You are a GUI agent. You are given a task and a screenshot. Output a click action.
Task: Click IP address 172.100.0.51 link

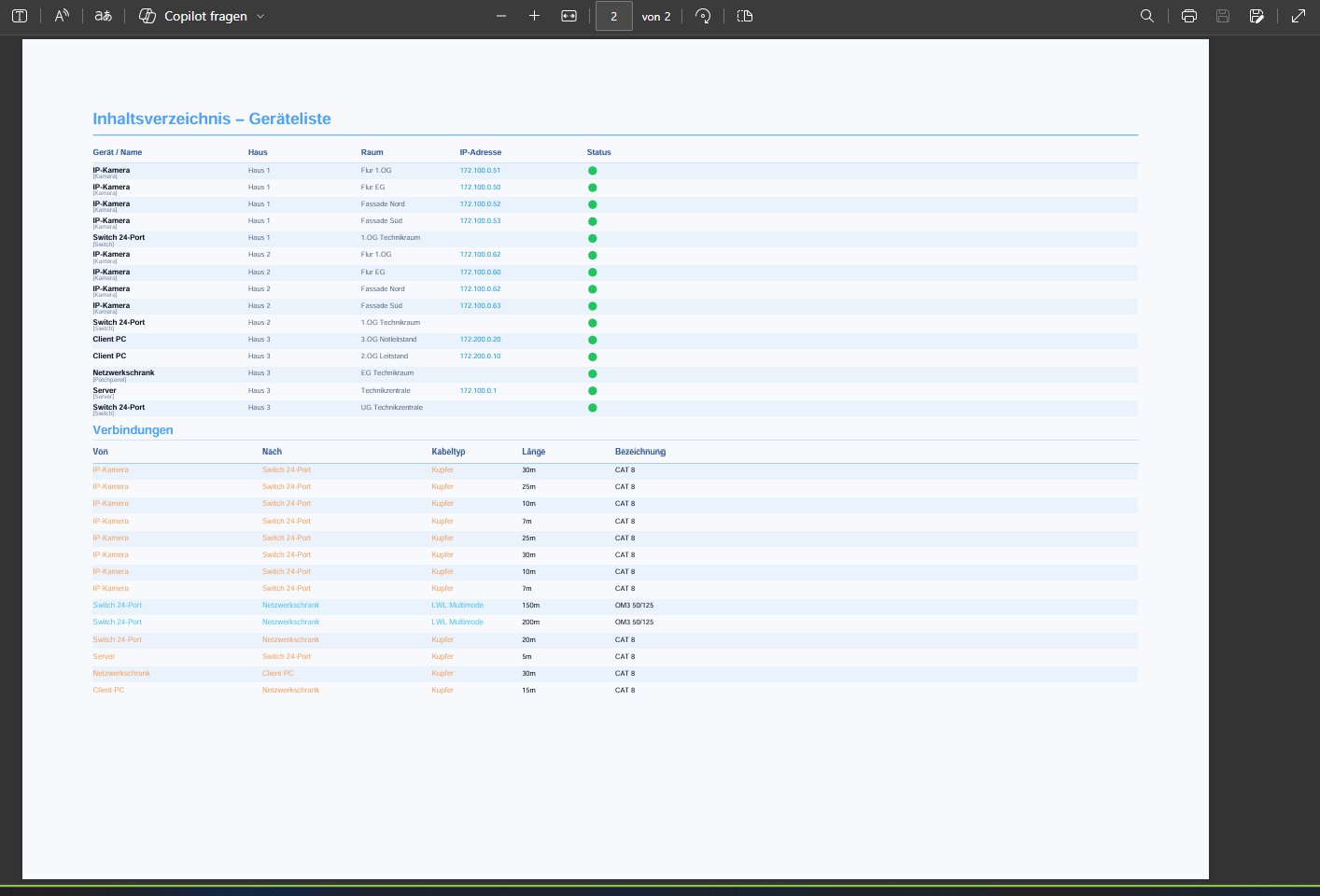click(x=480, y=171)
